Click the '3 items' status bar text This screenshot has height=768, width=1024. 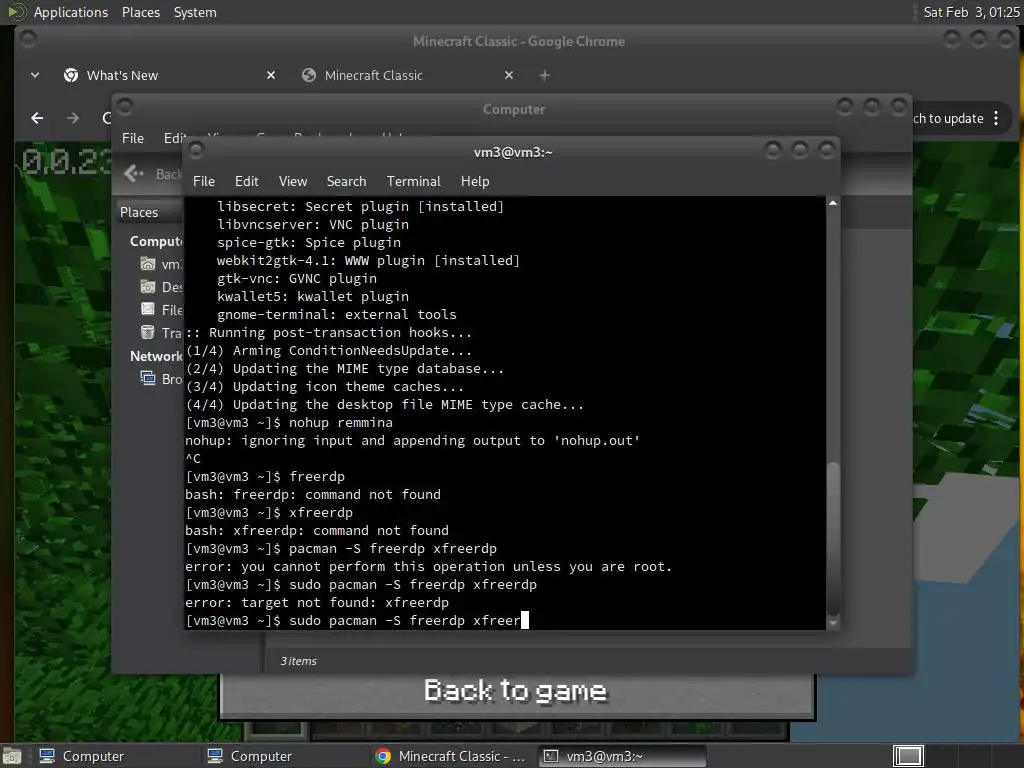(x=298, y=661)
